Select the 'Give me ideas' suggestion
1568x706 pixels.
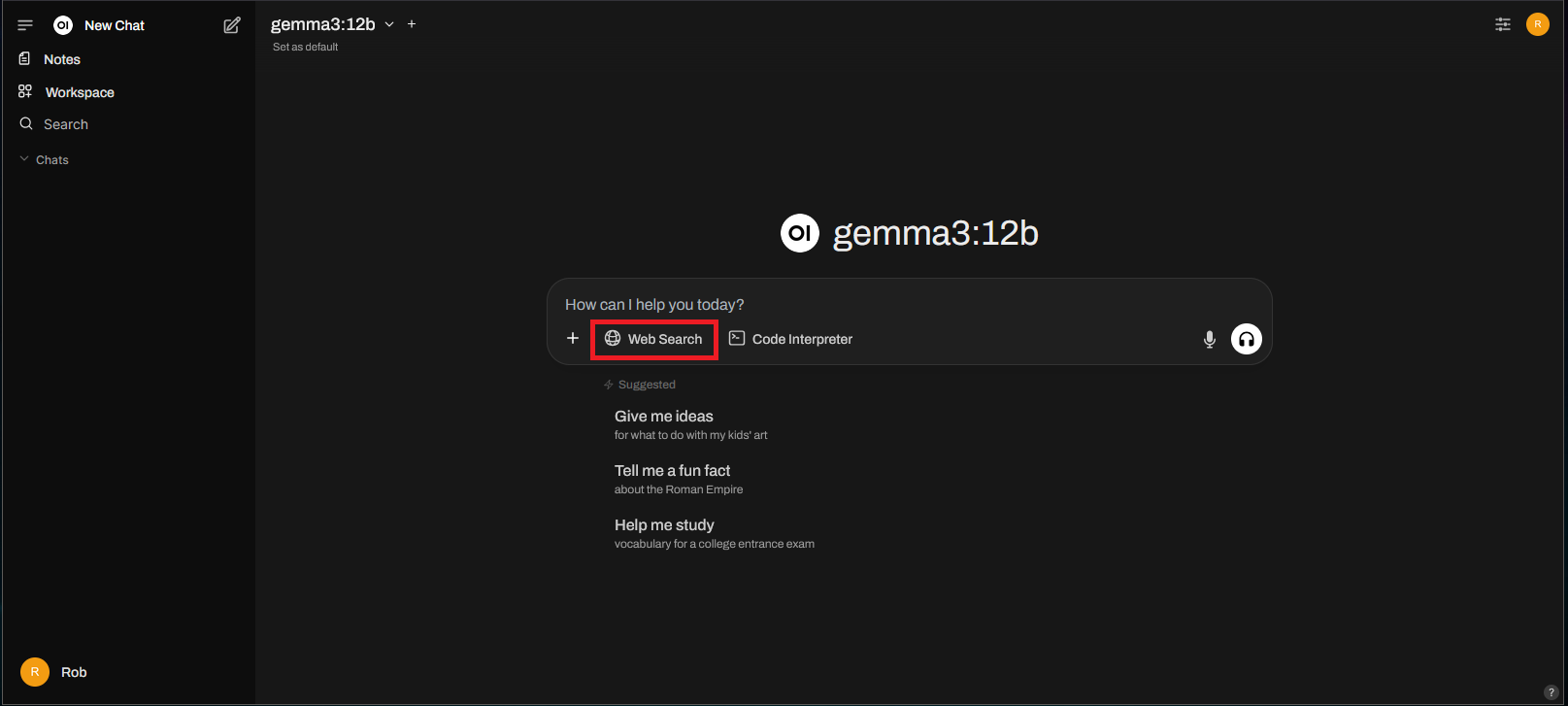[x=691, y=424]
